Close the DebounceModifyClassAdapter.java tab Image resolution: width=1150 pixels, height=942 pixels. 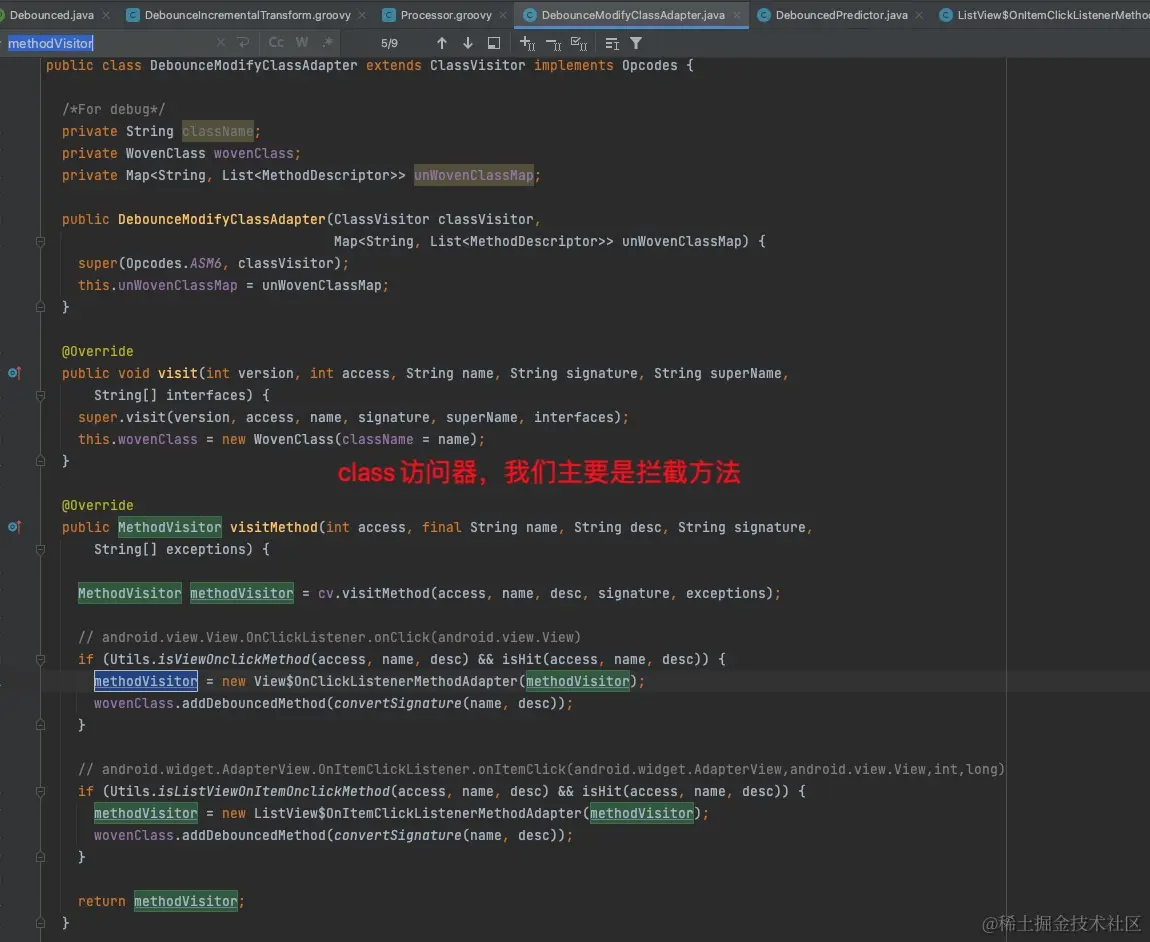(x=737, y=15)
